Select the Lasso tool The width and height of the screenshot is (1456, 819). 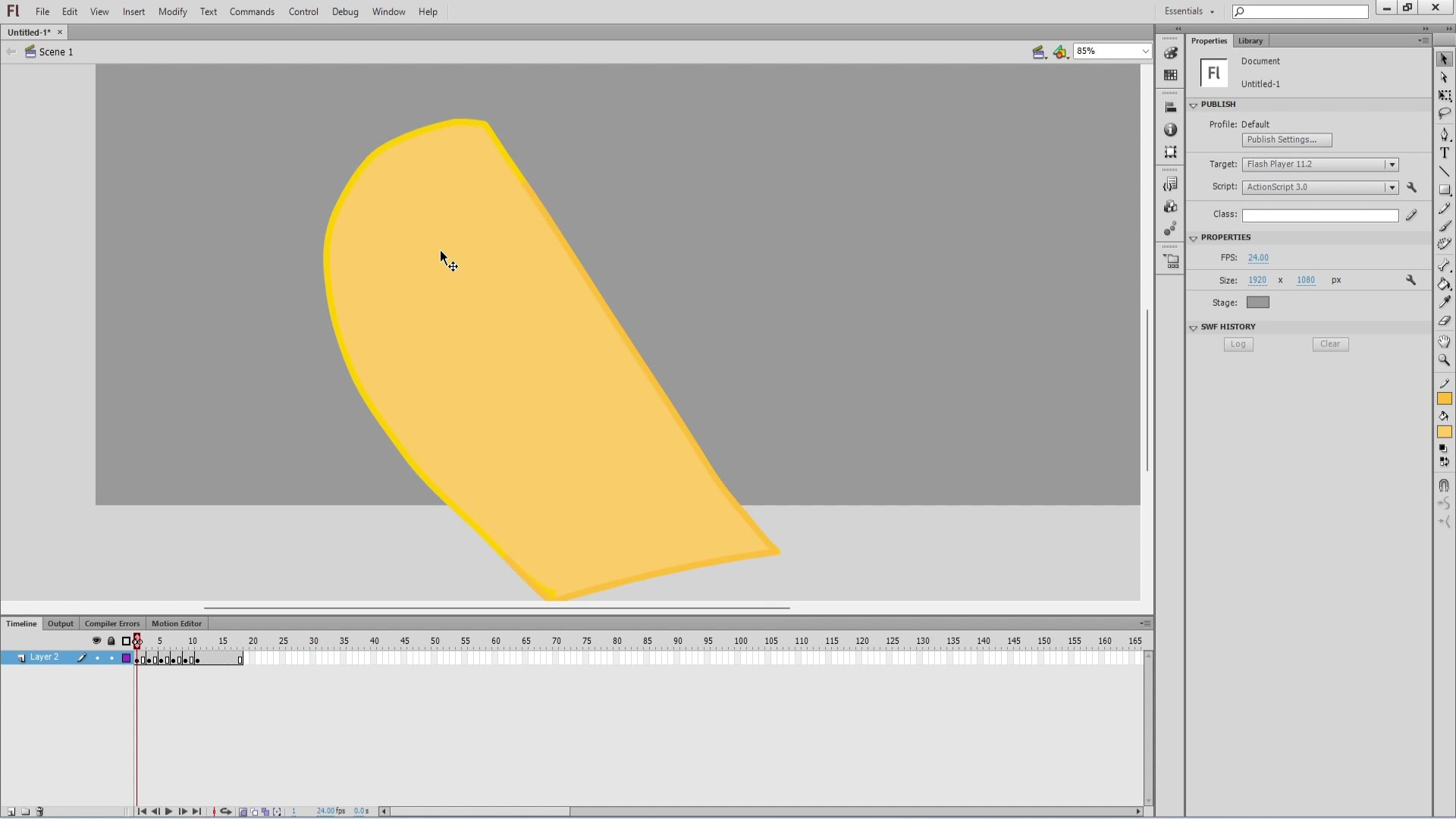click(x=1444, y=114)
